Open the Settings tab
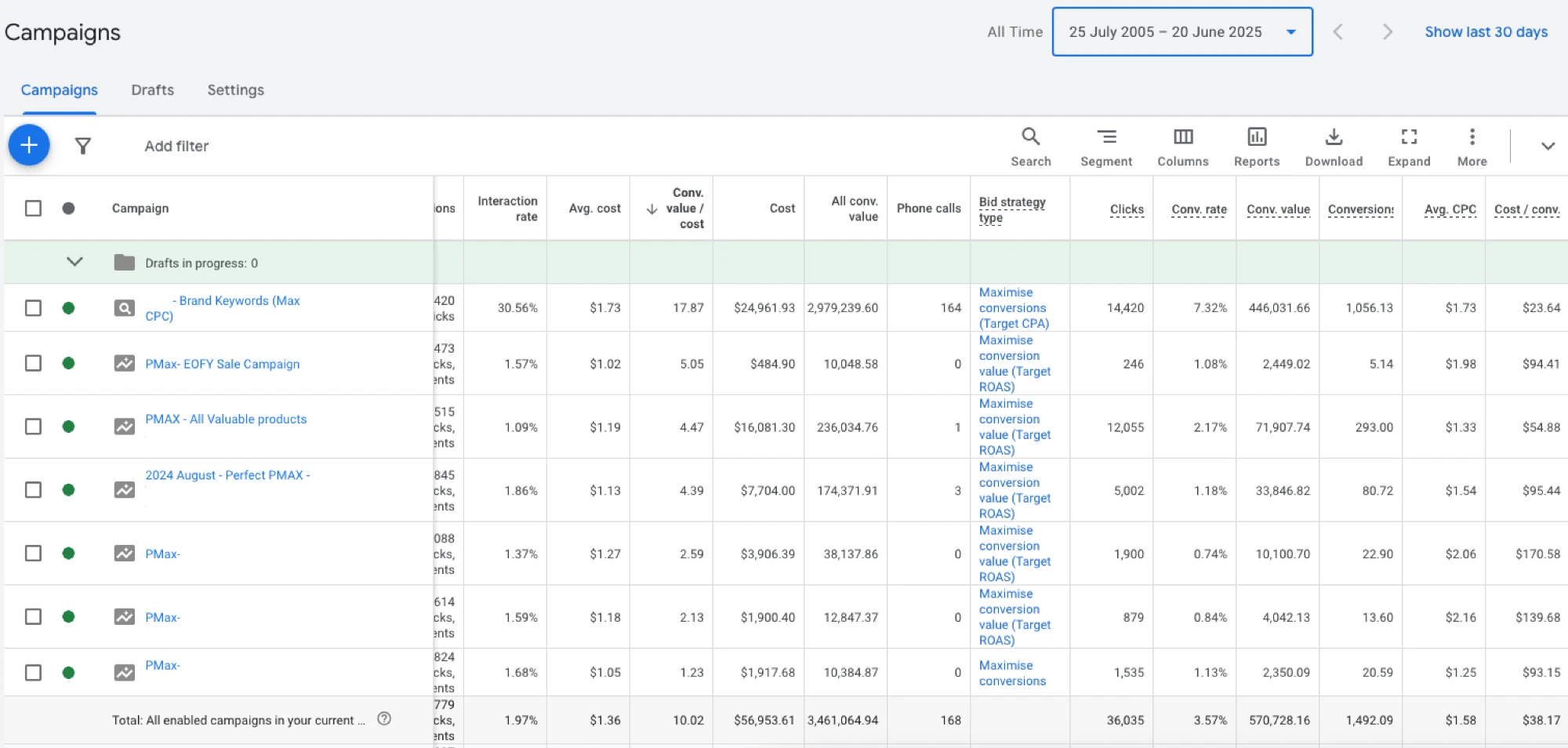 [x=235, y=90]
